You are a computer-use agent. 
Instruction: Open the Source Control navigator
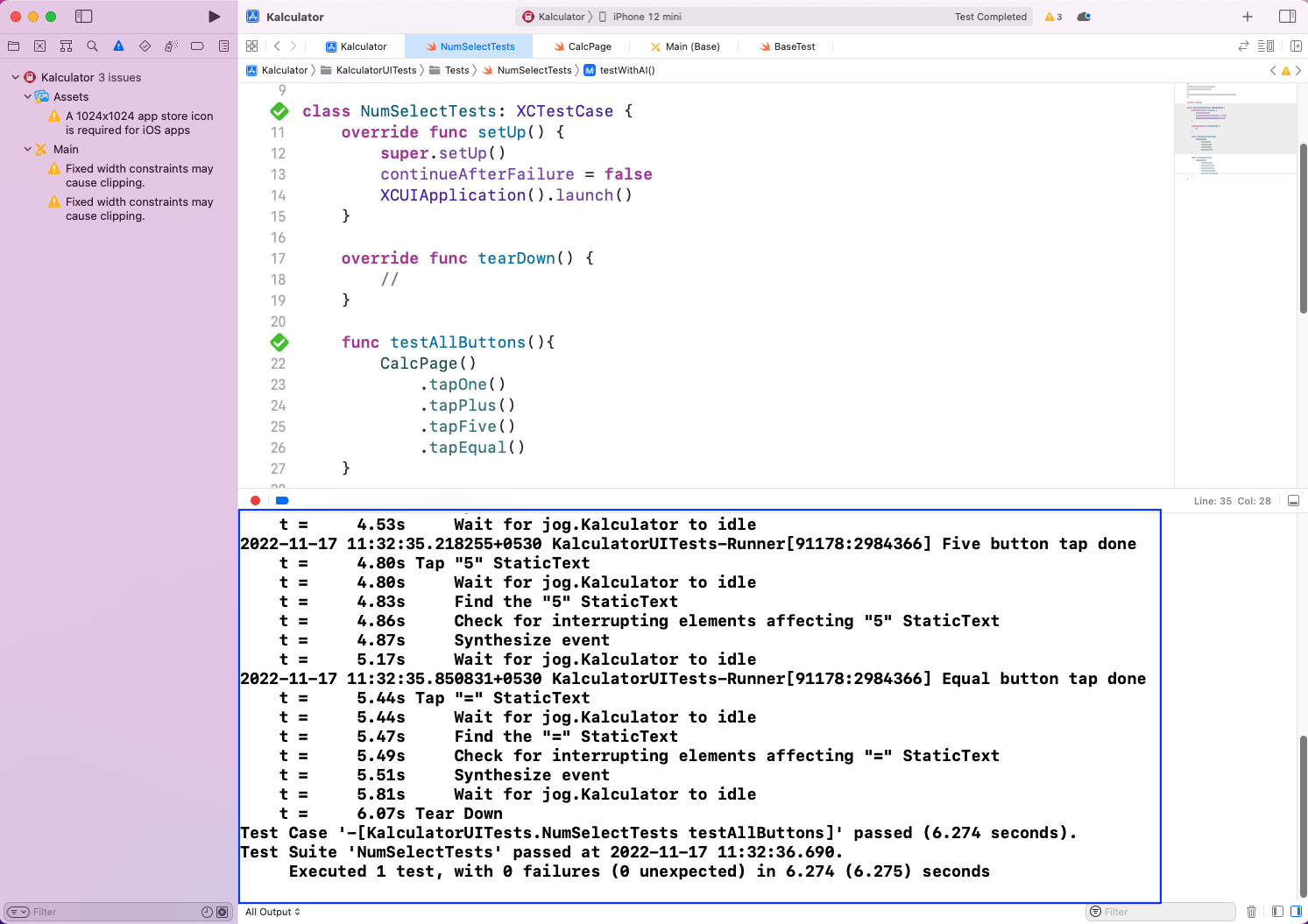(x=39, y=46)
